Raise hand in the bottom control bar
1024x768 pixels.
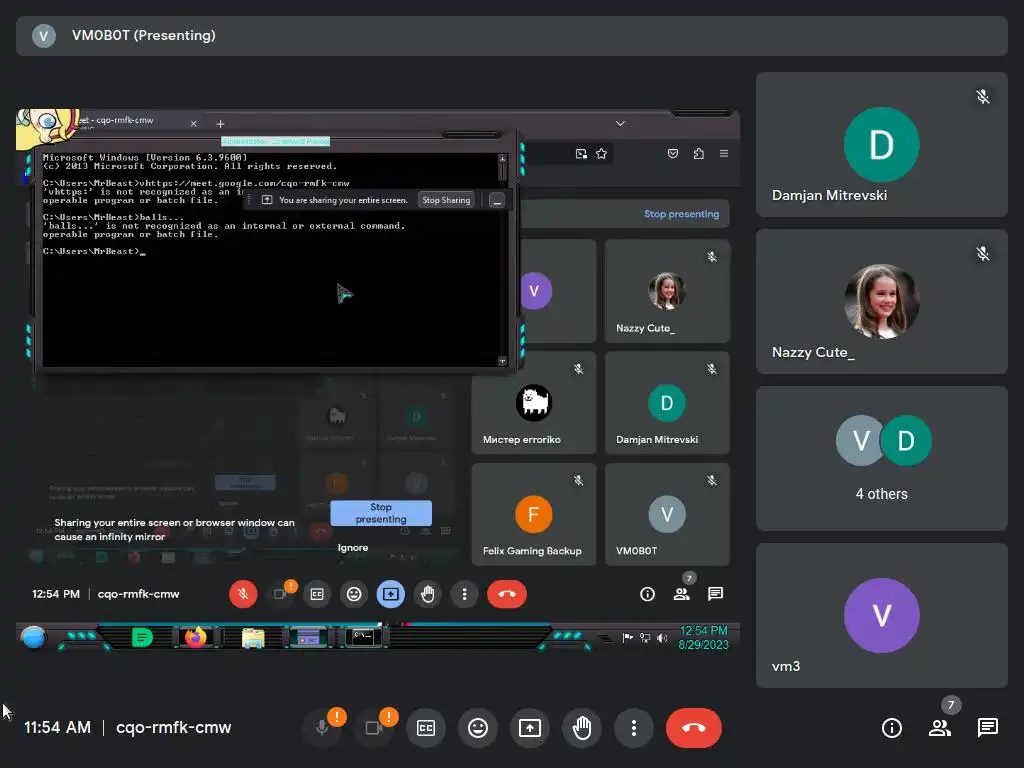coord(582,728)
